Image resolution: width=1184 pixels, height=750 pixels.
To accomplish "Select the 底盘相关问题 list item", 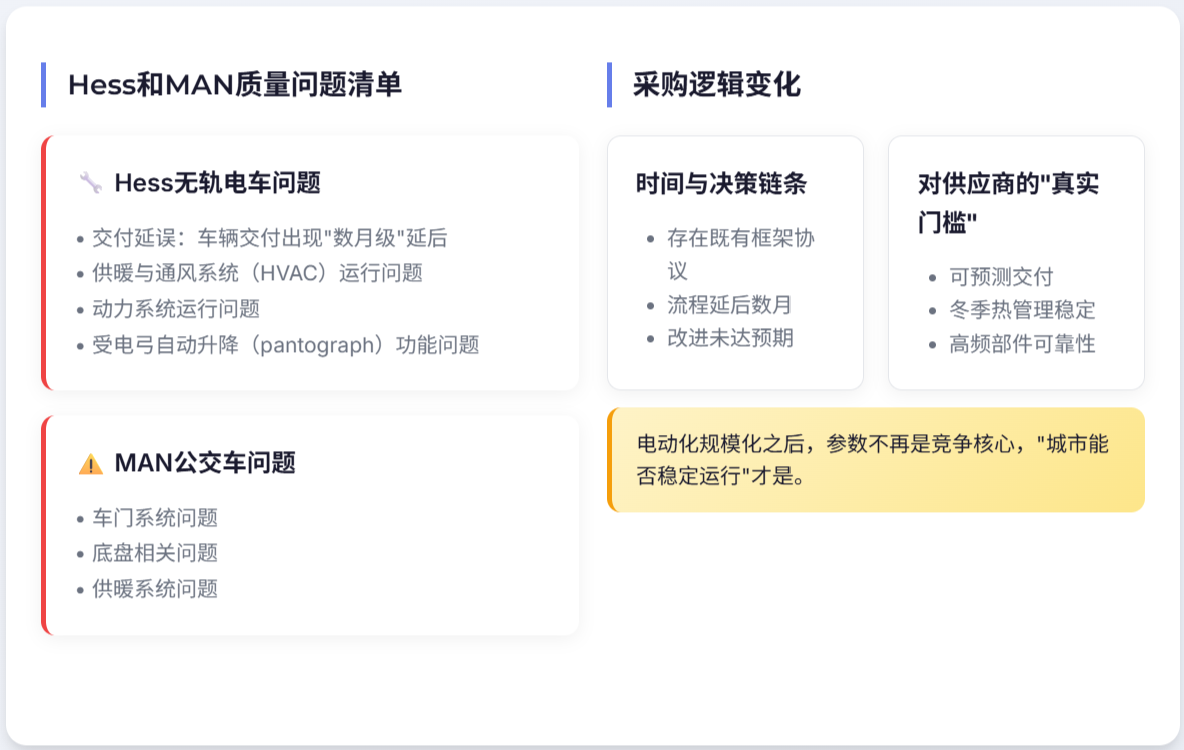I will [155, 553].
